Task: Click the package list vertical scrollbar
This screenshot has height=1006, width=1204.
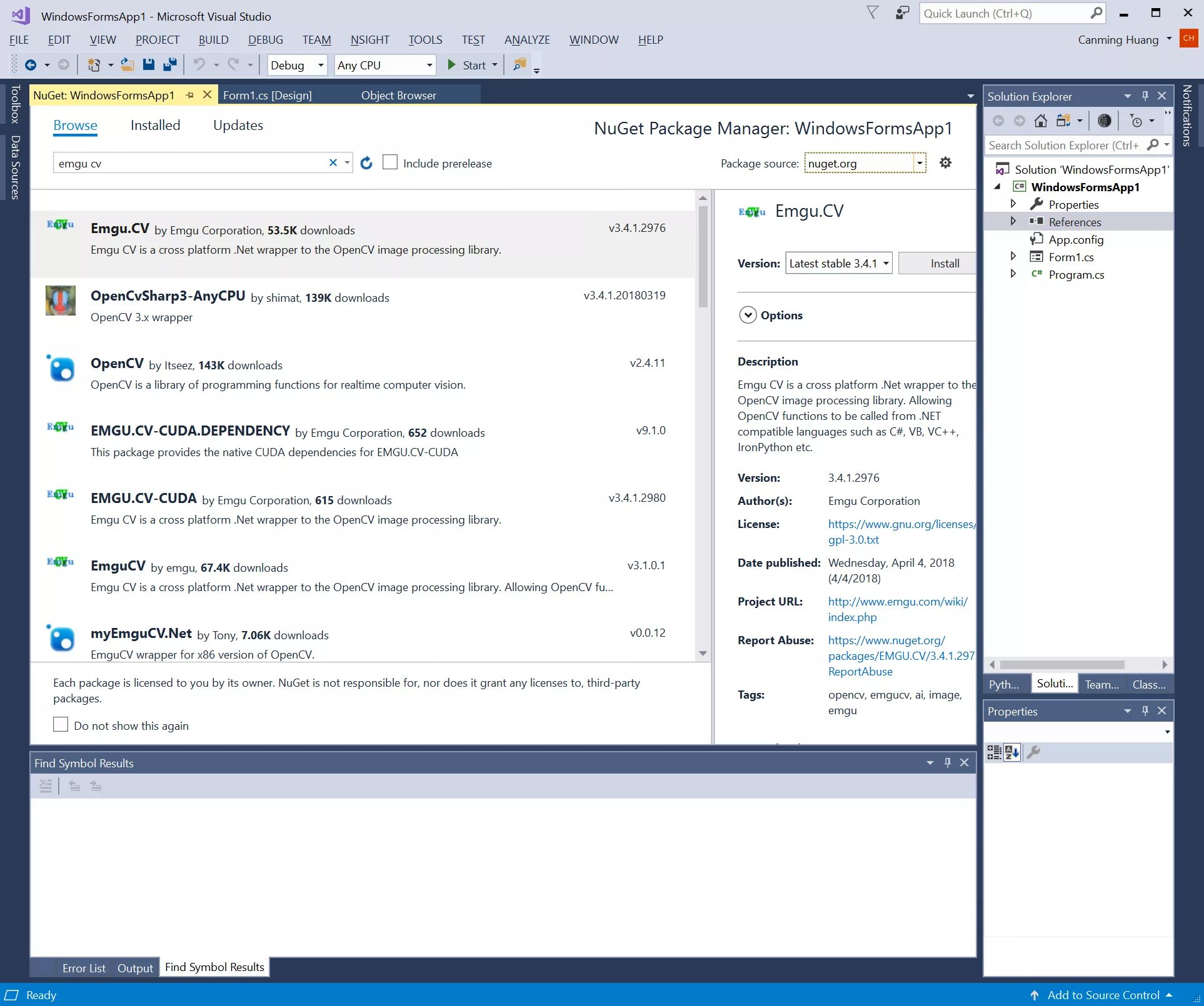Action: pyautogui.click(x=703, y=256)
